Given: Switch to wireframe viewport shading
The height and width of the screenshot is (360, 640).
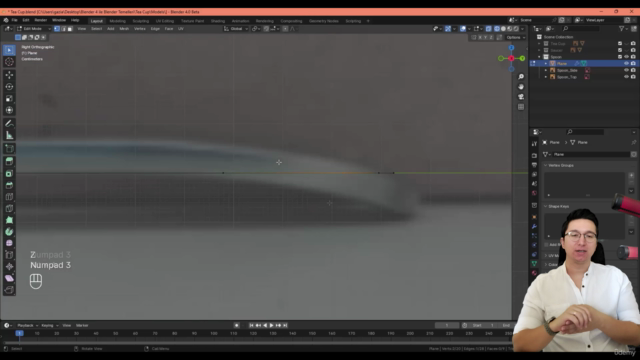Looking at the screenshot, I should tap(497, 29).
